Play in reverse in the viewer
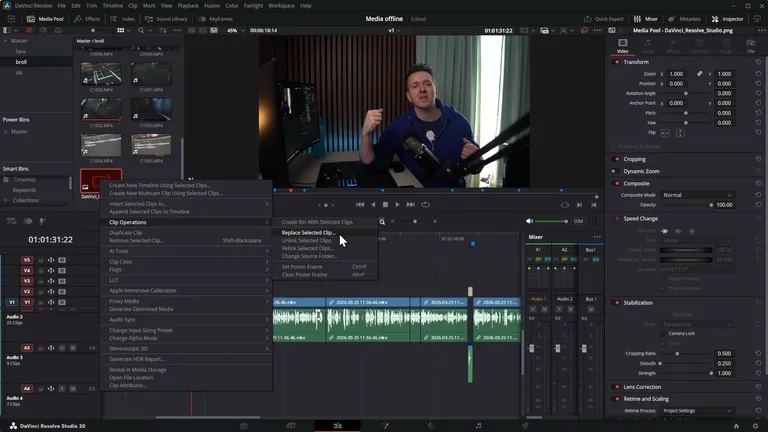 pos(373,205)
